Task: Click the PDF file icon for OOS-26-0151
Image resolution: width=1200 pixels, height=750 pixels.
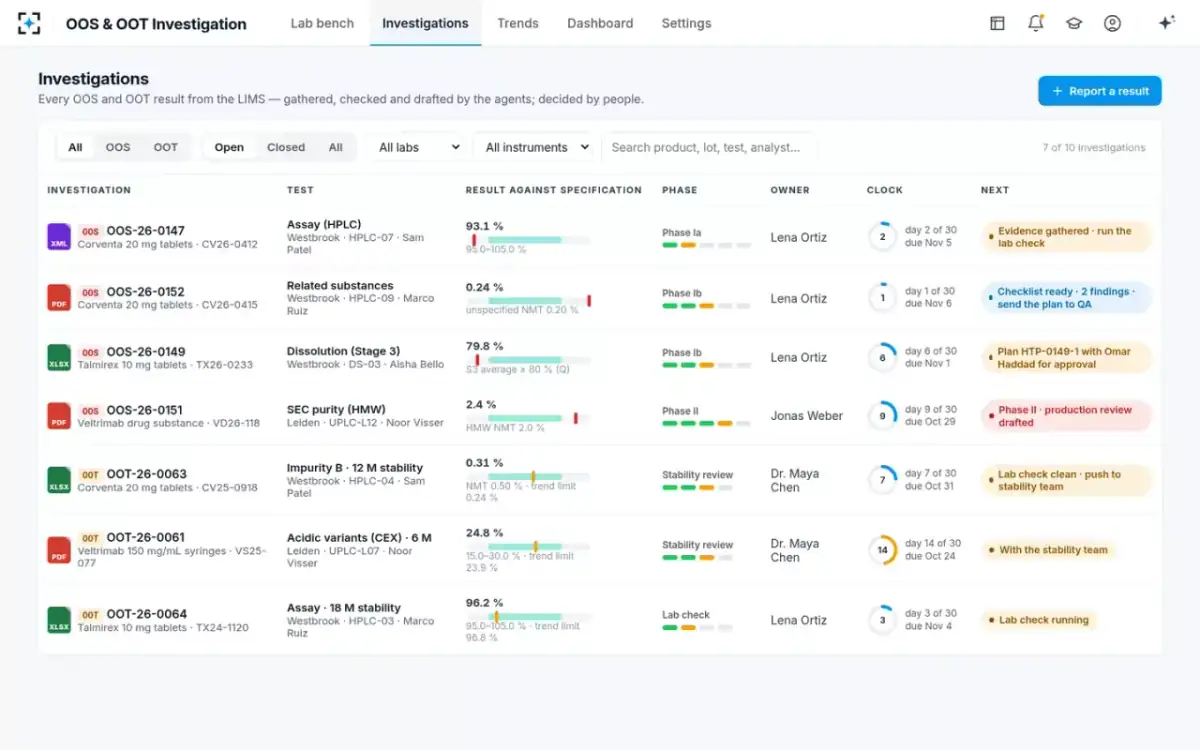Action: [x=59, y=416]
